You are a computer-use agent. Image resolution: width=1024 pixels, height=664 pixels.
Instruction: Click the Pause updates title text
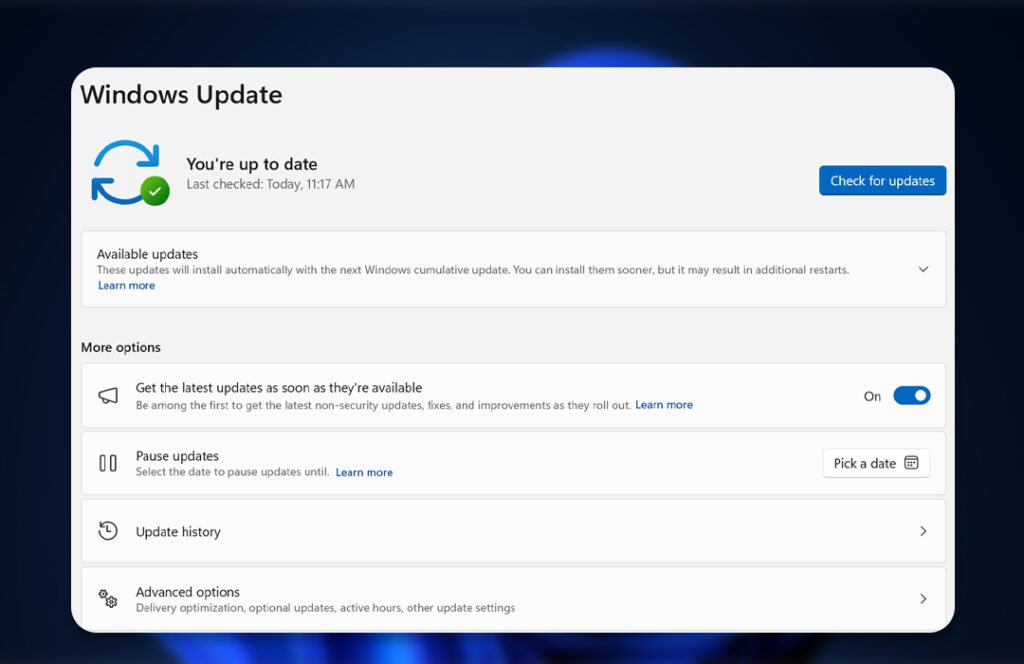tap(177, 456)
